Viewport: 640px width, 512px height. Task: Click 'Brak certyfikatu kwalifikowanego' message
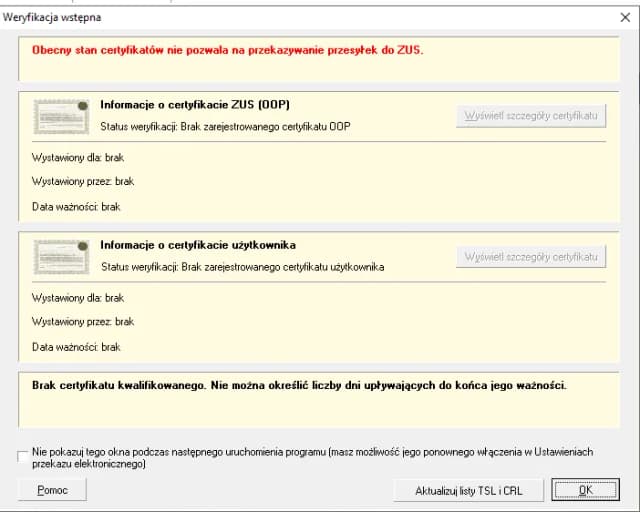coord(299,385)
